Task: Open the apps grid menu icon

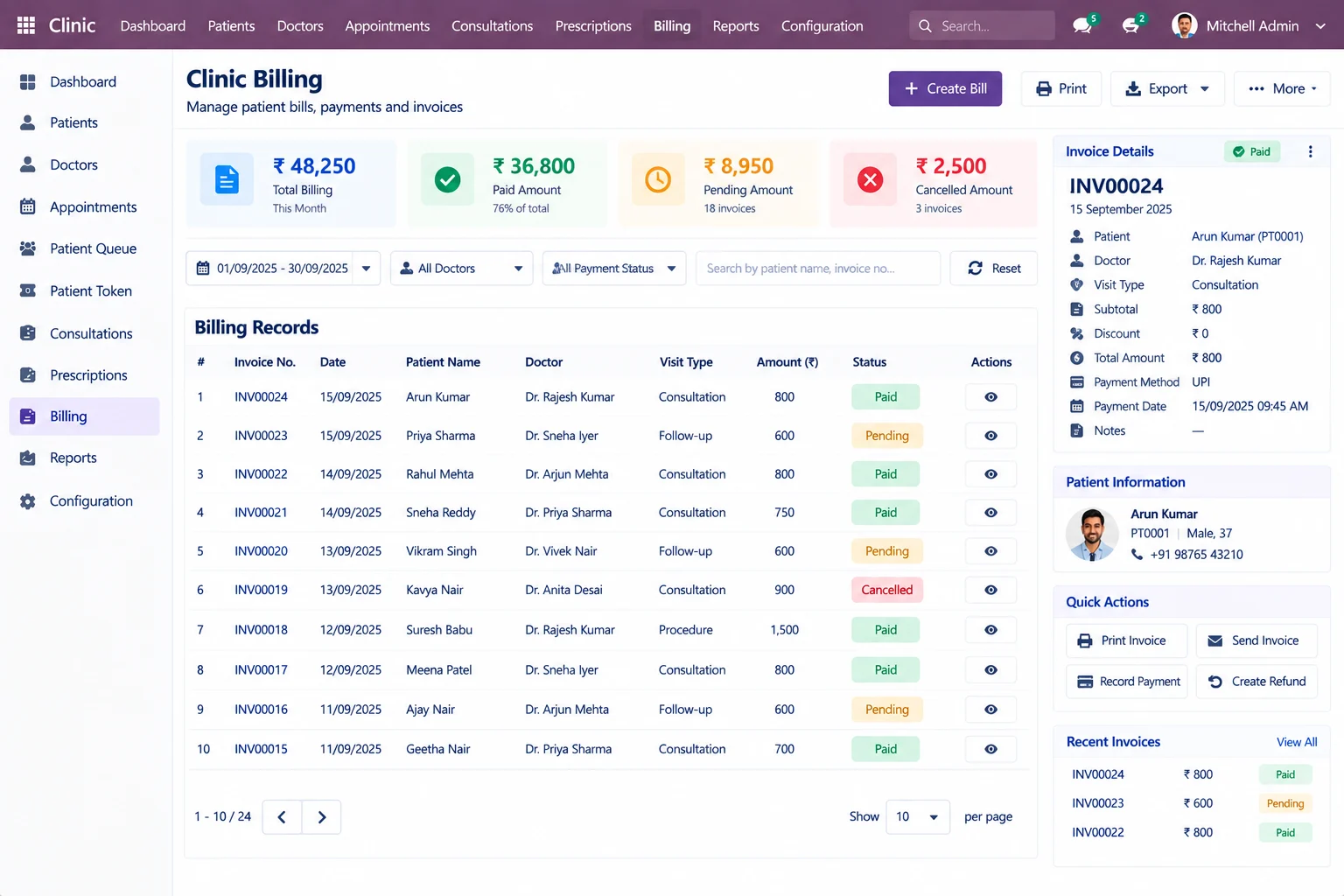Action: pos(26,25)
